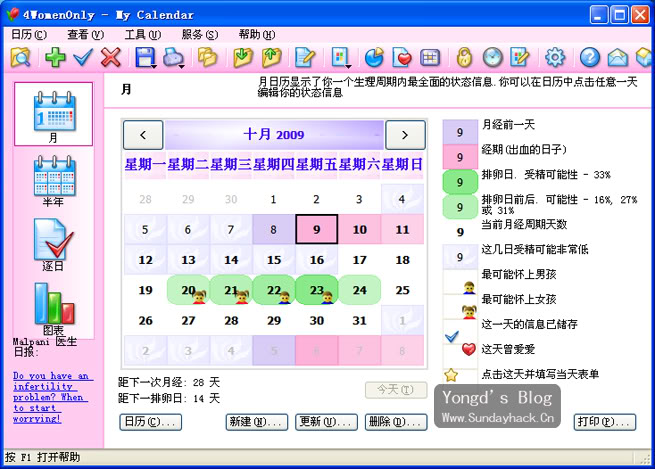Open the 帮助(H) menu

[x=256, y=34]
